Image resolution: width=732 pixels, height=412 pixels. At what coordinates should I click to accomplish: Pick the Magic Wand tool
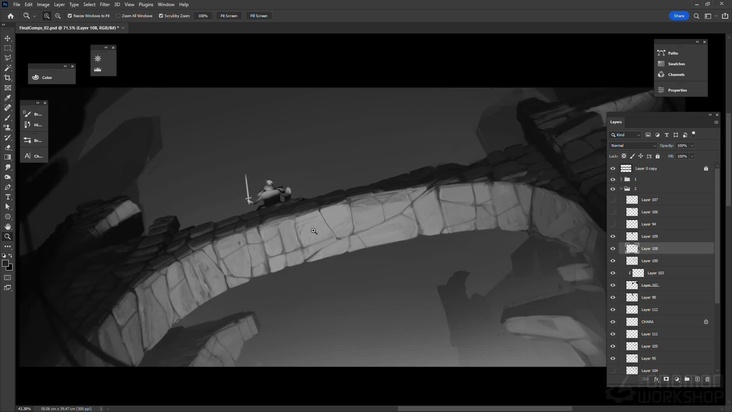click(8, 68)
